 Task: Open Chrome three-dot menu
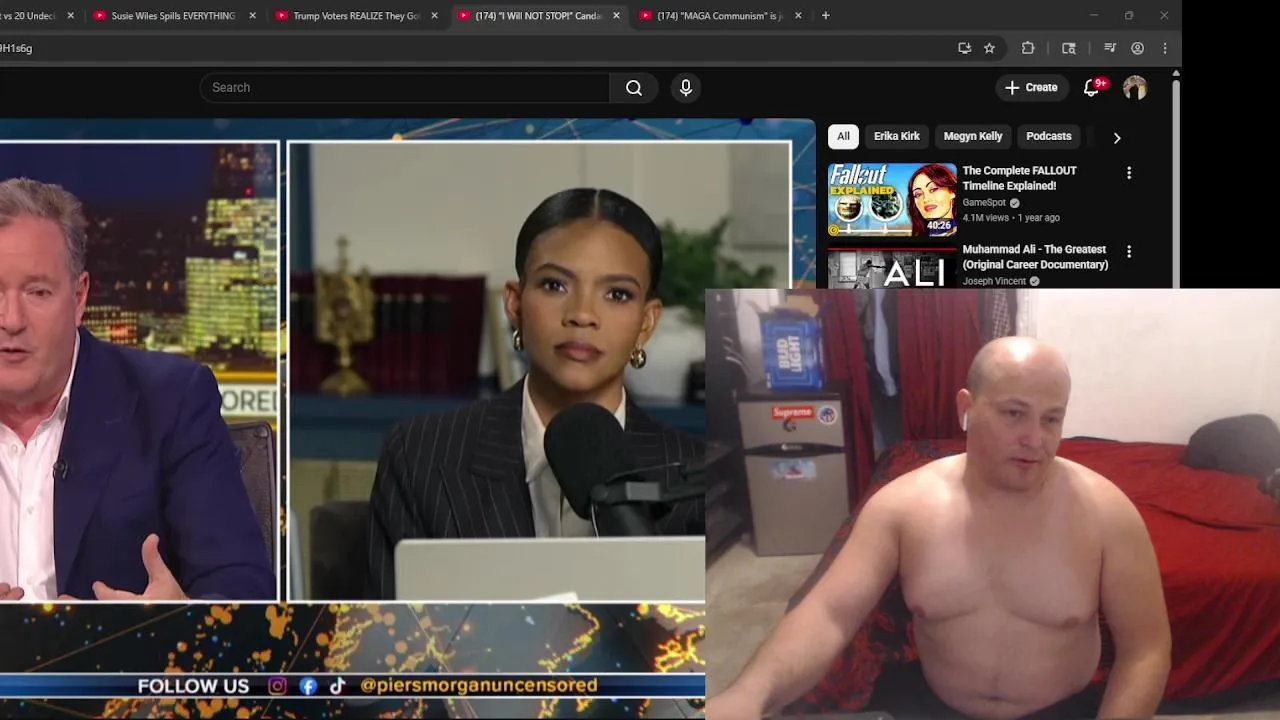pyautogui.click(x=1164, y=48)
